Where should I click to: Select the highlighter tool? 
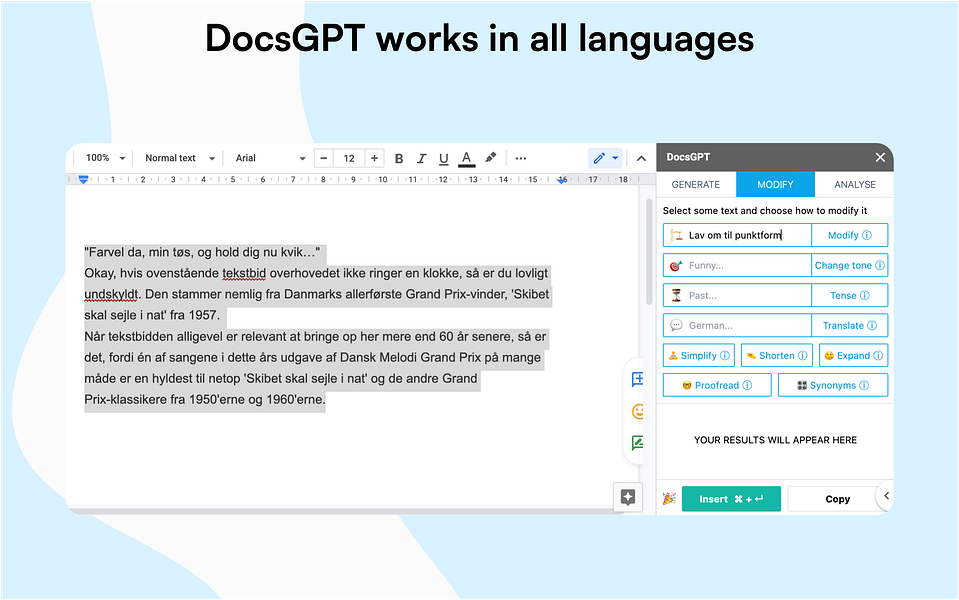[490, 157]
